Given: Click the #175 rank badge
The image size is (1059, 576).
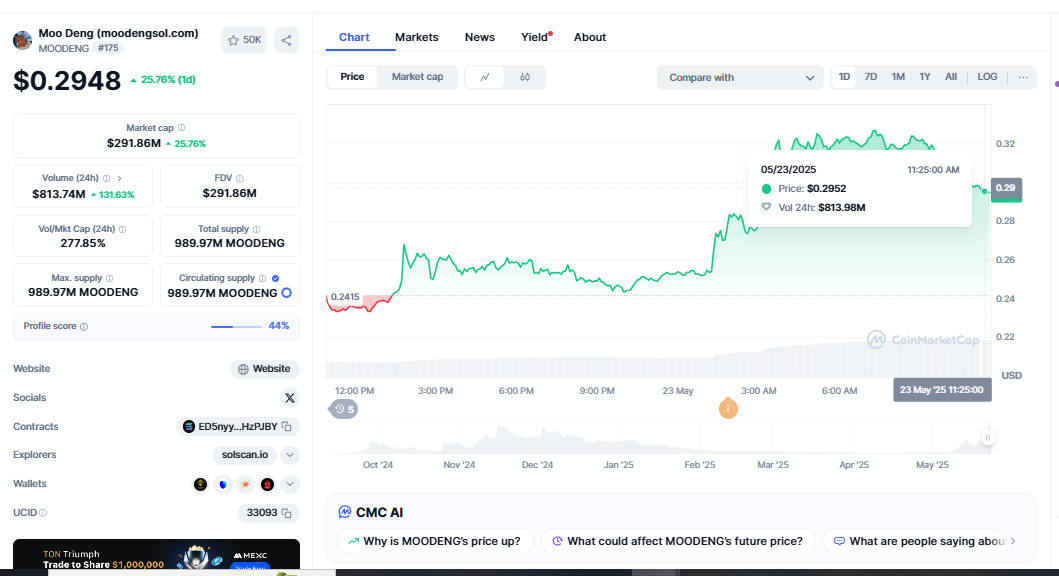Looking at the screenshot, I should point(108,48).
